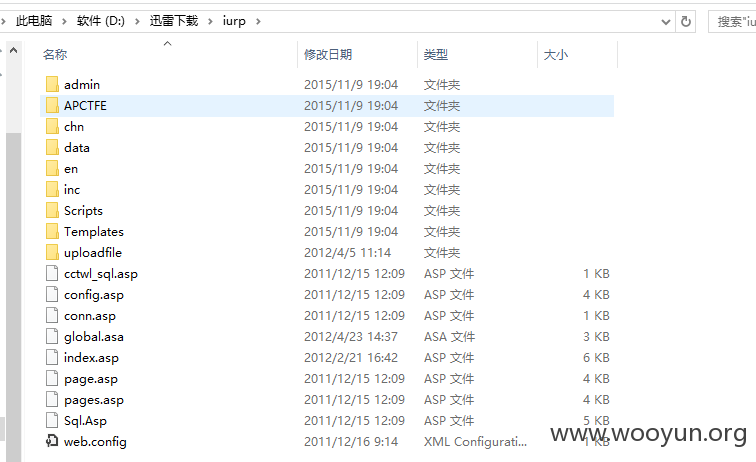Viewport: 756px width, 462px height.
Task: Click the type ASA 文件 of global.asa
Action: [x=449, y=337]
